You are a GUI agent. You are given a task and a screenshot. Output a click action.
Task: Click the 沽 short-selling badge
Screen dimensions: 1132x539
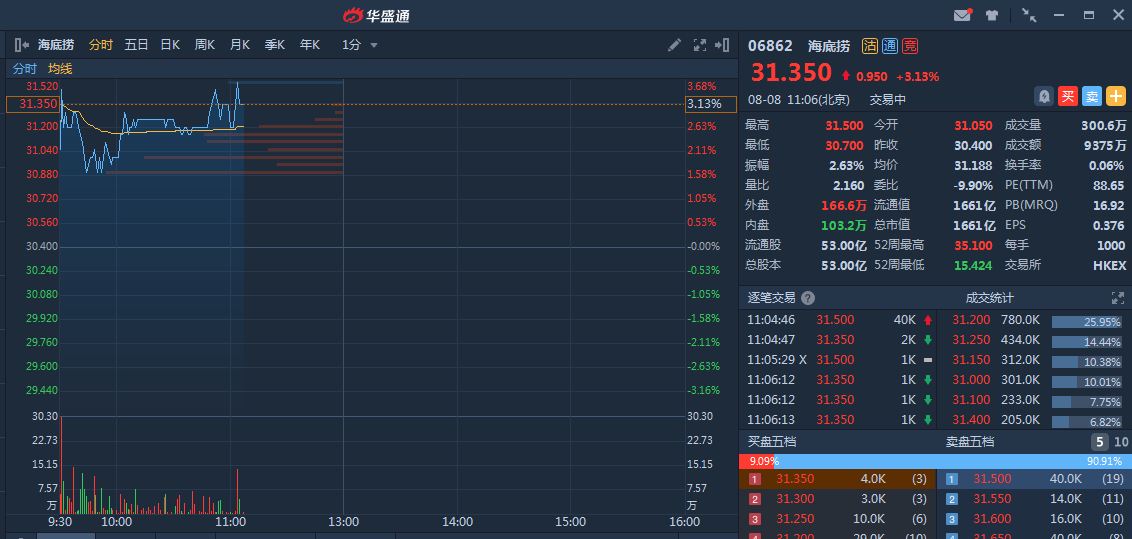coord(869,46)
